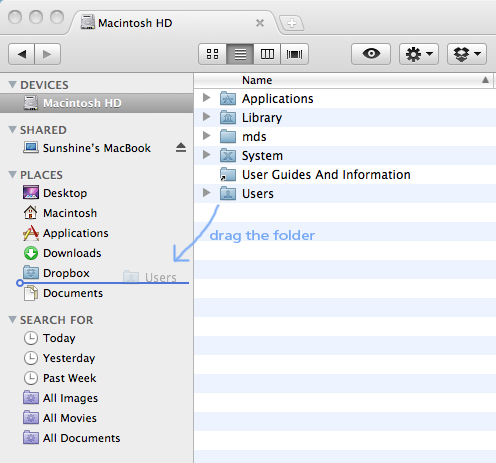Go back with the left arrow
This screenshot has width=496, height=463.
coord(21,54)
